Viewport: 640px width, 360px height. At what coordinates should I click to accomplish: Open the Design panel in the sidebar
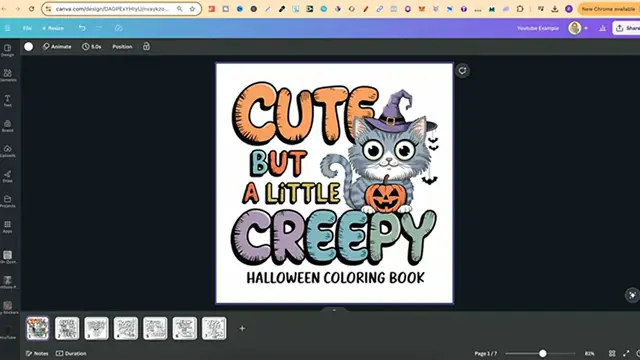pyautogui.click(x=7, y=50)
